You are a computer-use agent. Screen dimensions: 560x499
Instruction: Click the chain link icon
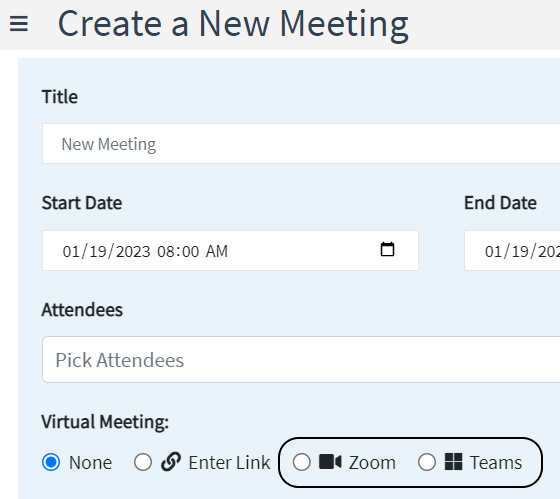click(x=171, y=462)
